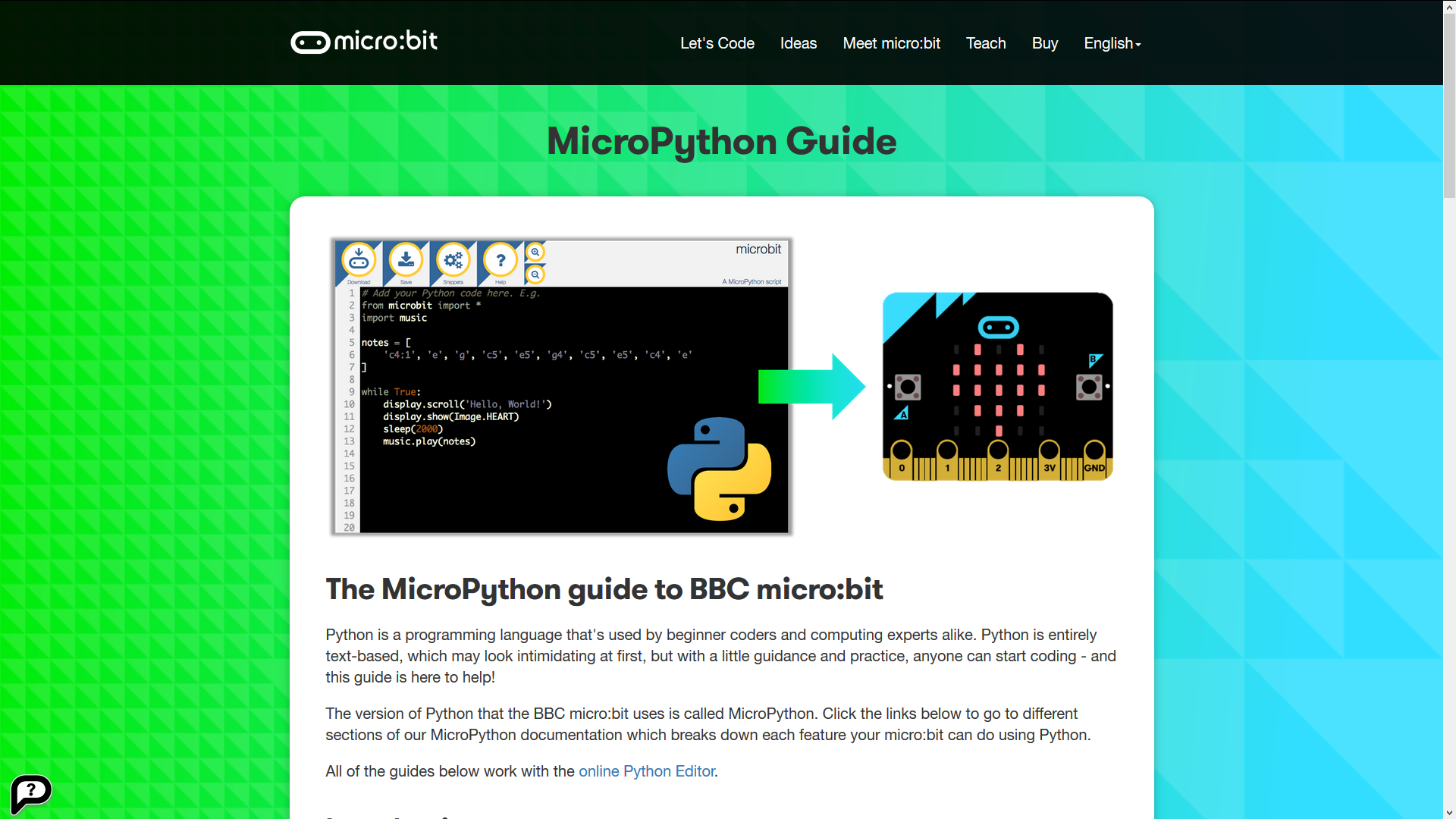Viewport: 1456px width, 819px height.
Task: Click the Buy navigation link
Action: click(x=1044, y=43)
